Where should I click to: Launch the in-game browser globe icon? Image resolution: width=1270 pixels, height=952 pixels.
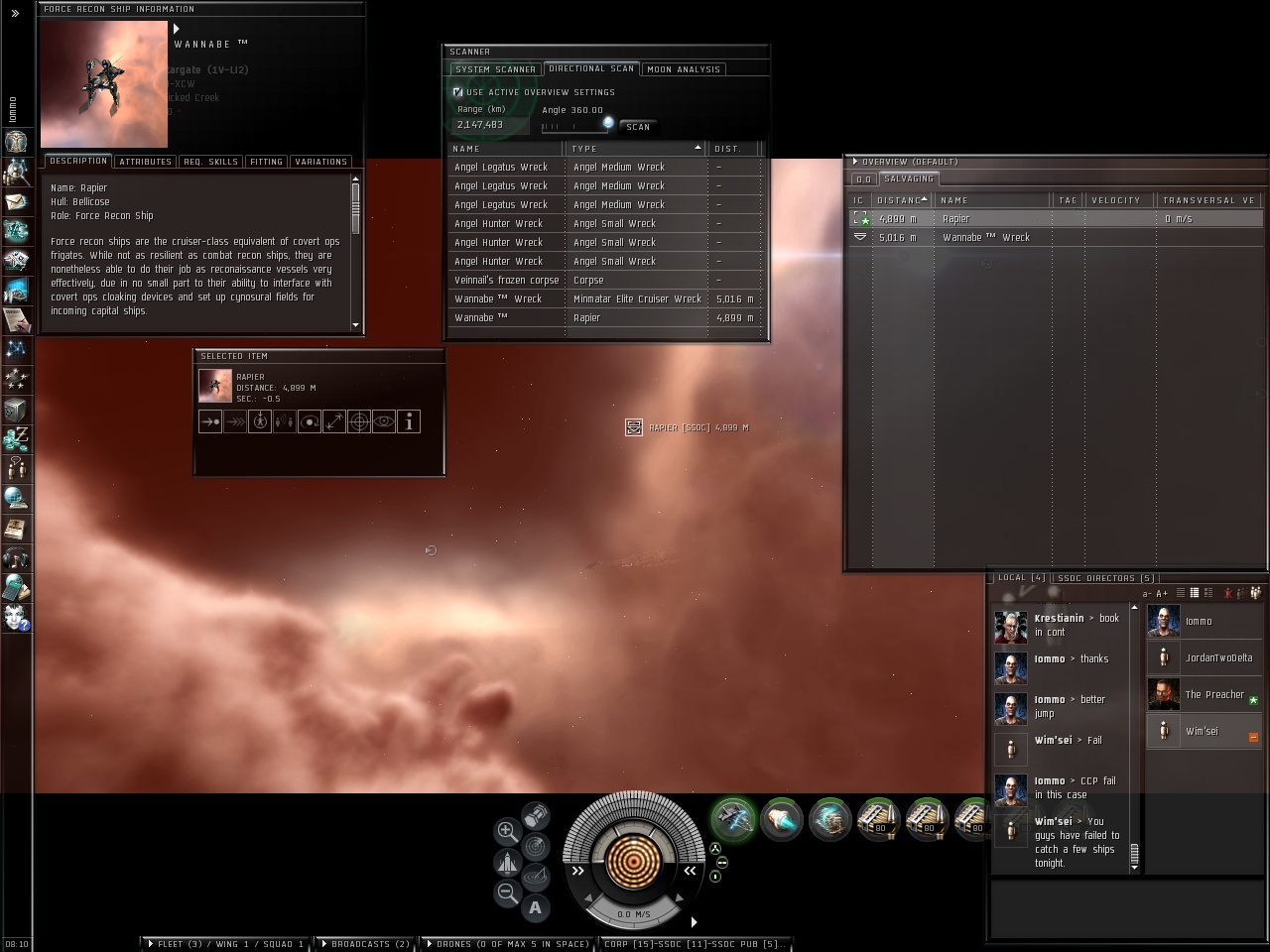[16, 497]
